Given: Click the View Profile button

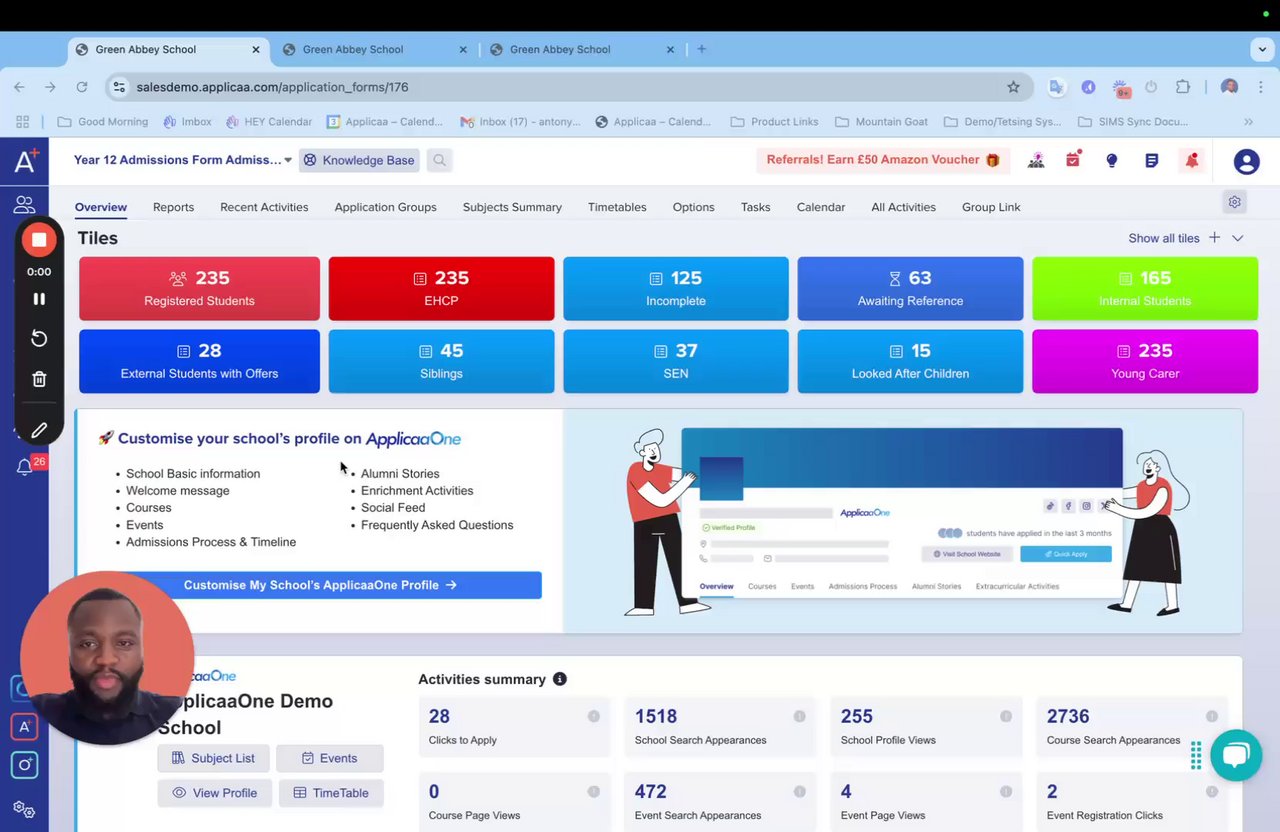Looking at the screenshot, I should tap(214, 793).
